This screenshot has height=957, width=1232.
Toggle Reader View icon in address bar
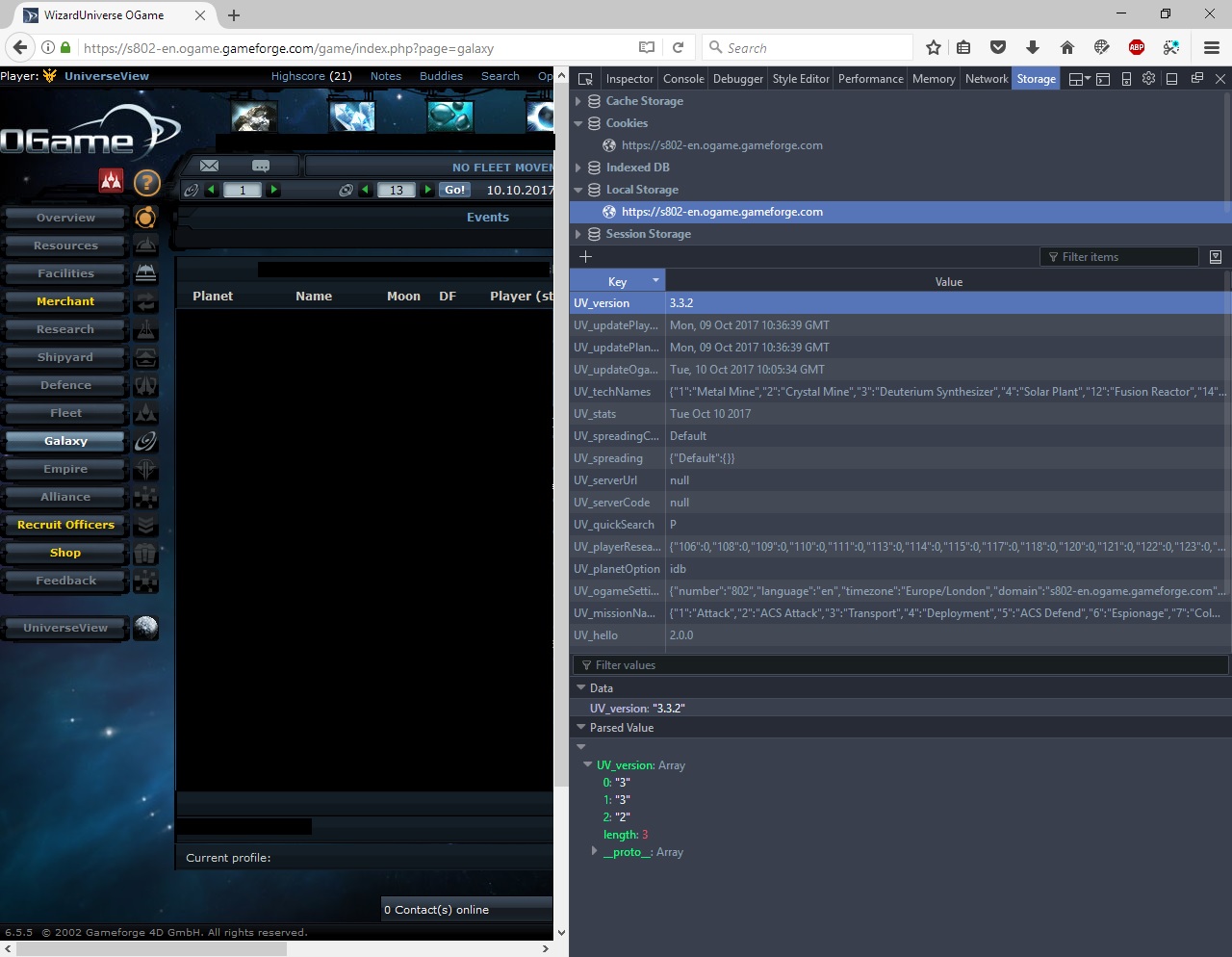(647, 47)
